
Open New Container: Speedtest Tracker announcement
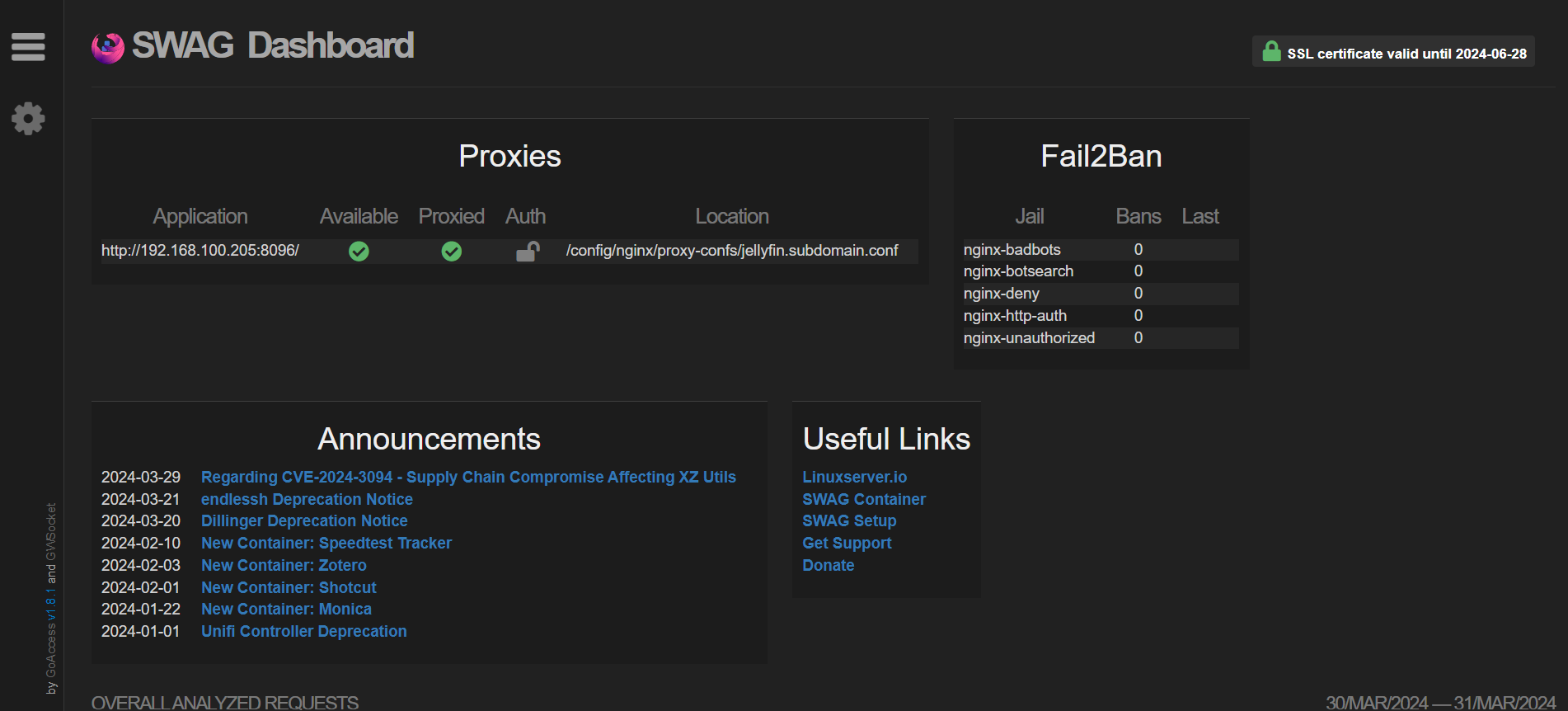326,544
